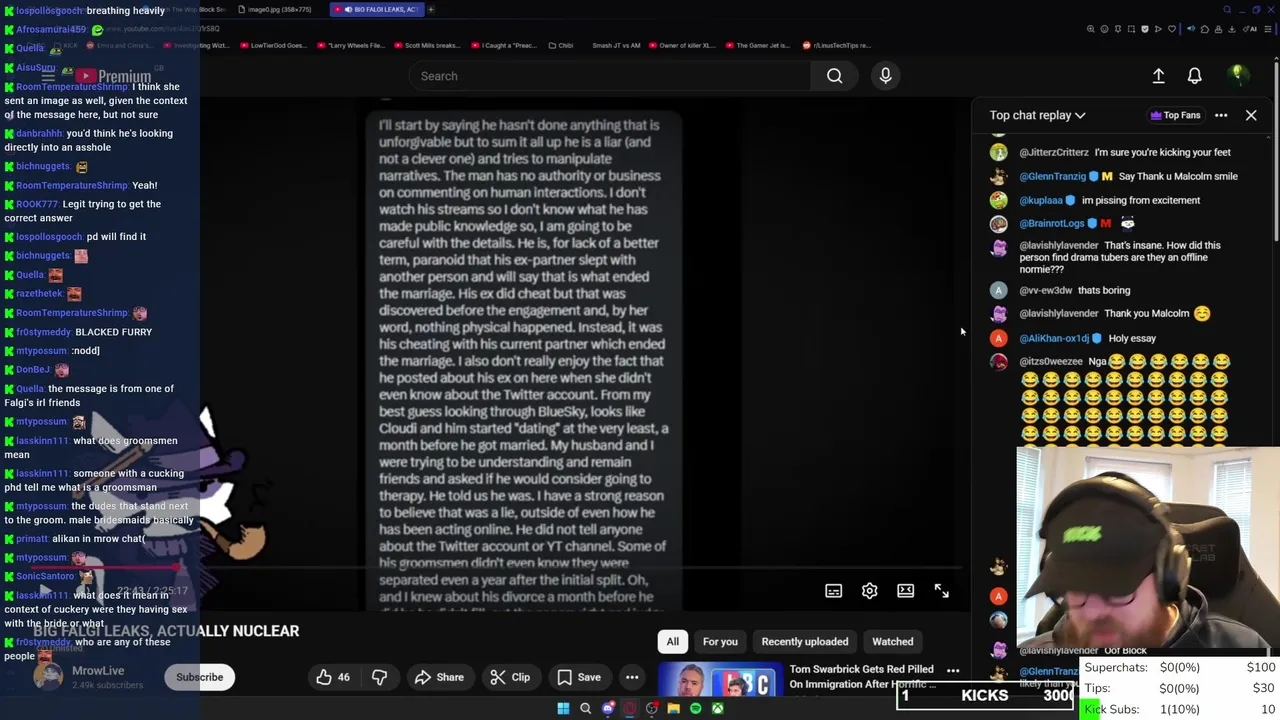Open the YouTube notifications bell
The height and width of the screenshot is (720, 1280).
tap(1194, 76)
